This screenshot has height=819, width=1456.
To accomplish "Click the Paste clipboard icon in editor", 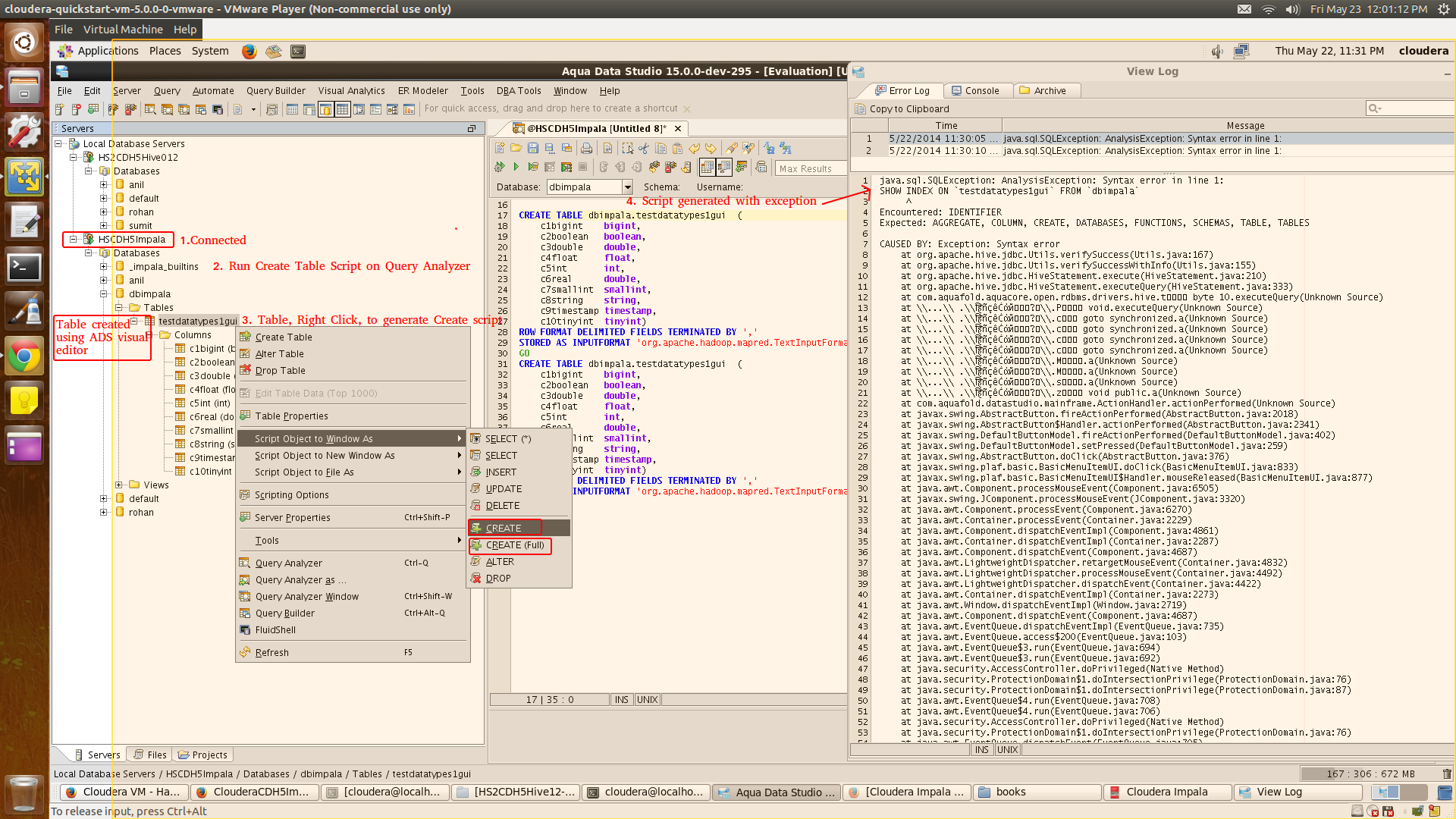I will click(x=677, y=149).
